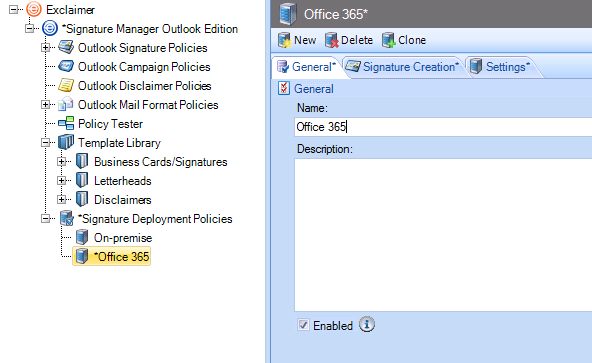Click the Office 365 header server icon
The width and height of the screenshot is (592, 363).
coord(288,14)
